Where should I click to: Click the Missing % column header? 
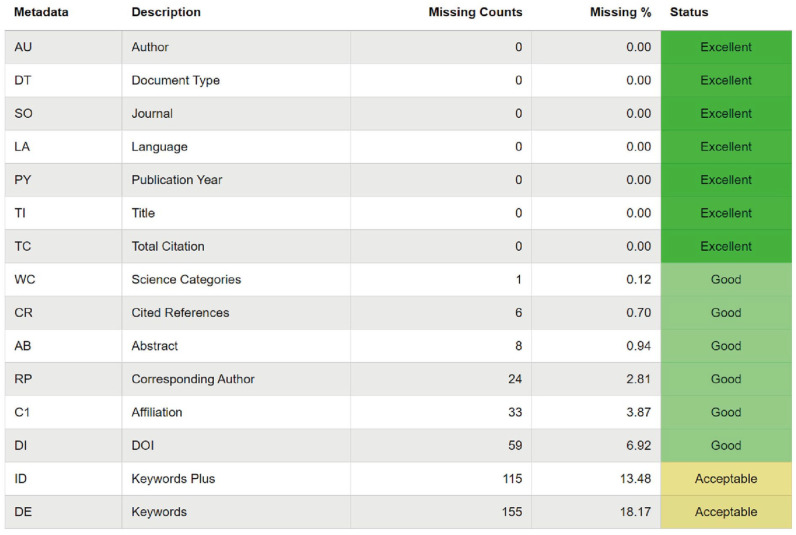point(620,12)
